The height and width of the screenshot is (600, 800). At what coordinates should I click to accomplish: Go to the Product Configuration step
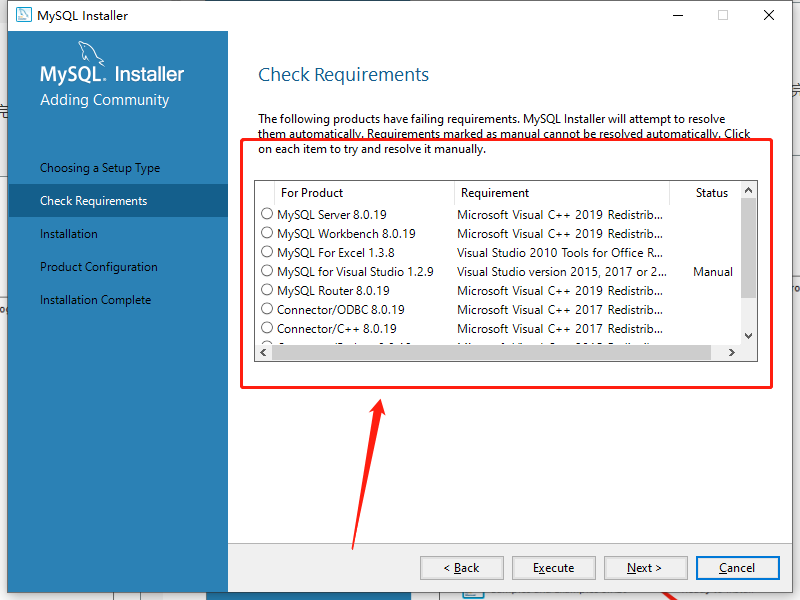[99, 267]
